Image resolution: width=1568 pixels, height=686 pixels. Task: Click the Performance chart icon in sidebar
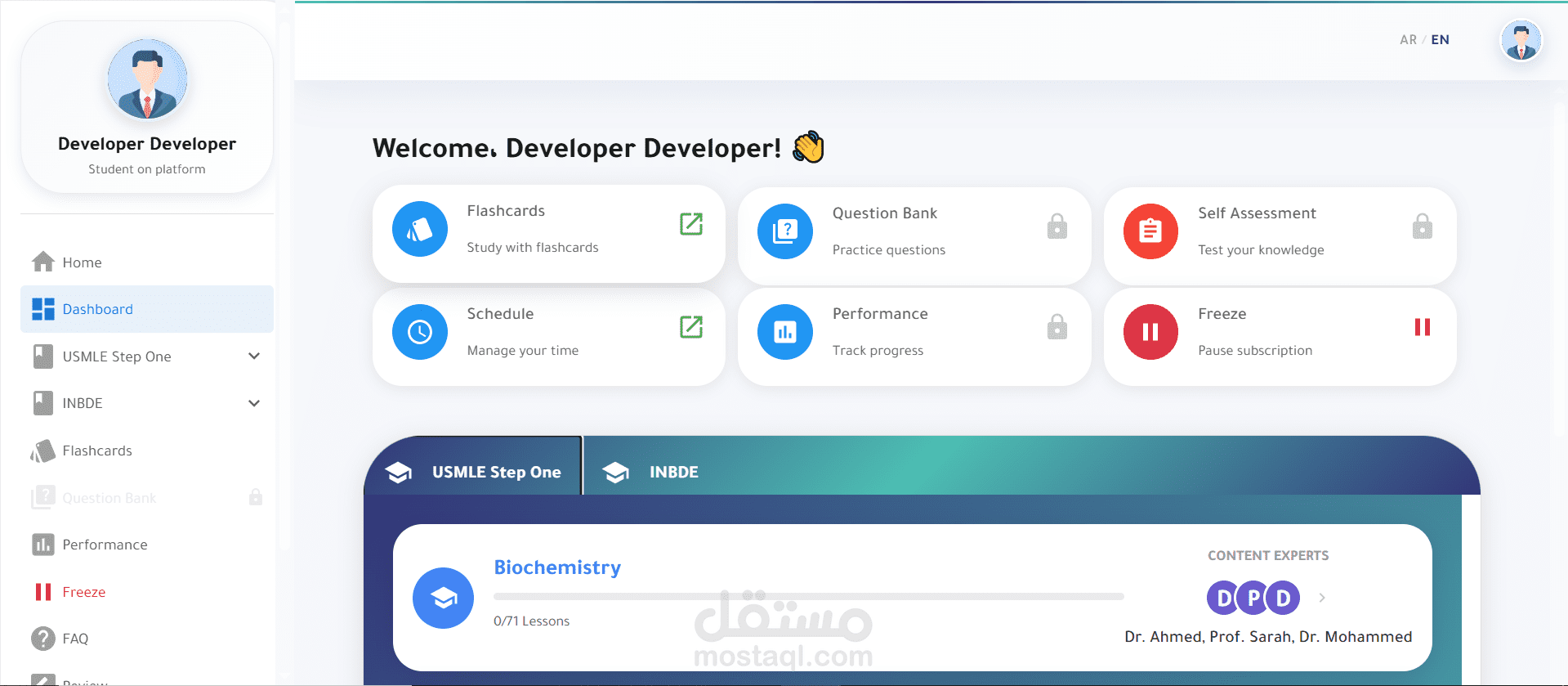click(x=43, y=545)
